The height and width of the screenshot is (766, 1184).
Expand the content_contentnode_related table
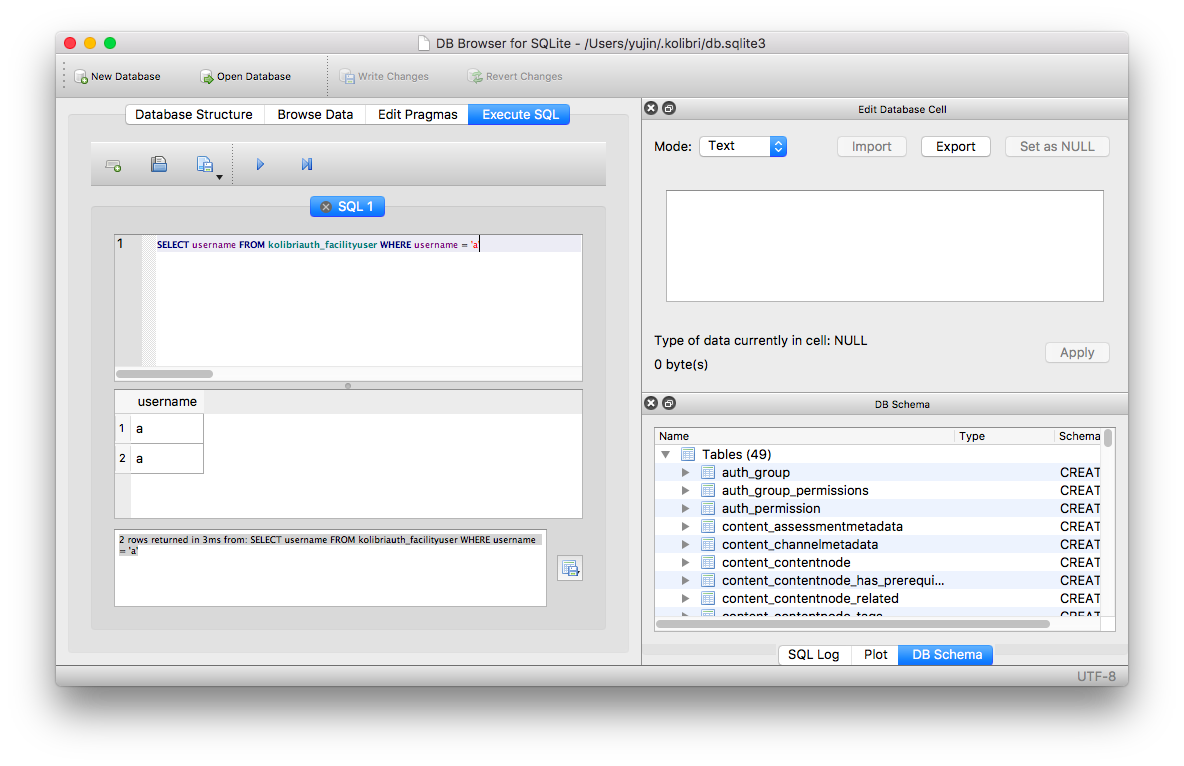686,599
